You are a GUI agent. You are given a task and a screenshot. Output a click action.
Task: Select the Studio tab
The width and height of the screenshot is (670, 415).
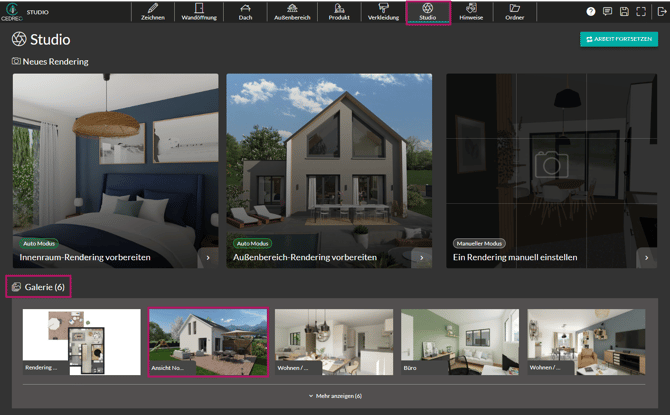[428, 12]
